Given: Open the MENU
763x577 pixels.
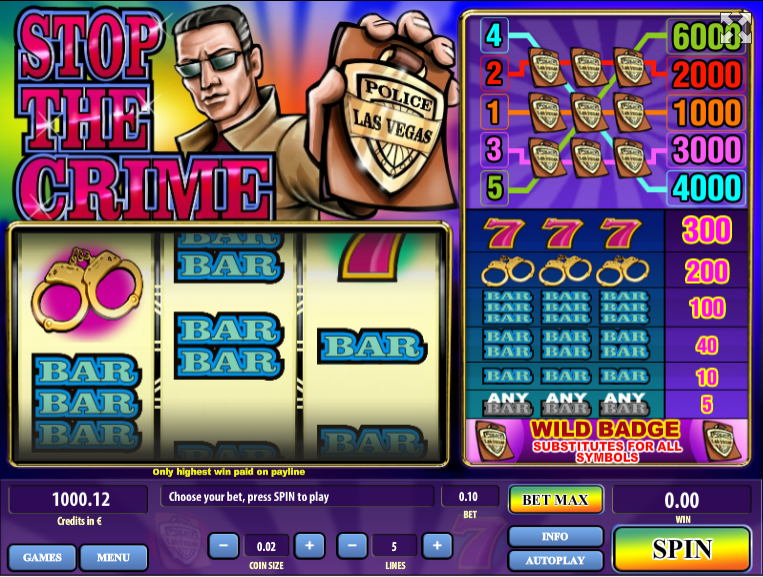Looking at the screenshot, I should pos(113,557).
